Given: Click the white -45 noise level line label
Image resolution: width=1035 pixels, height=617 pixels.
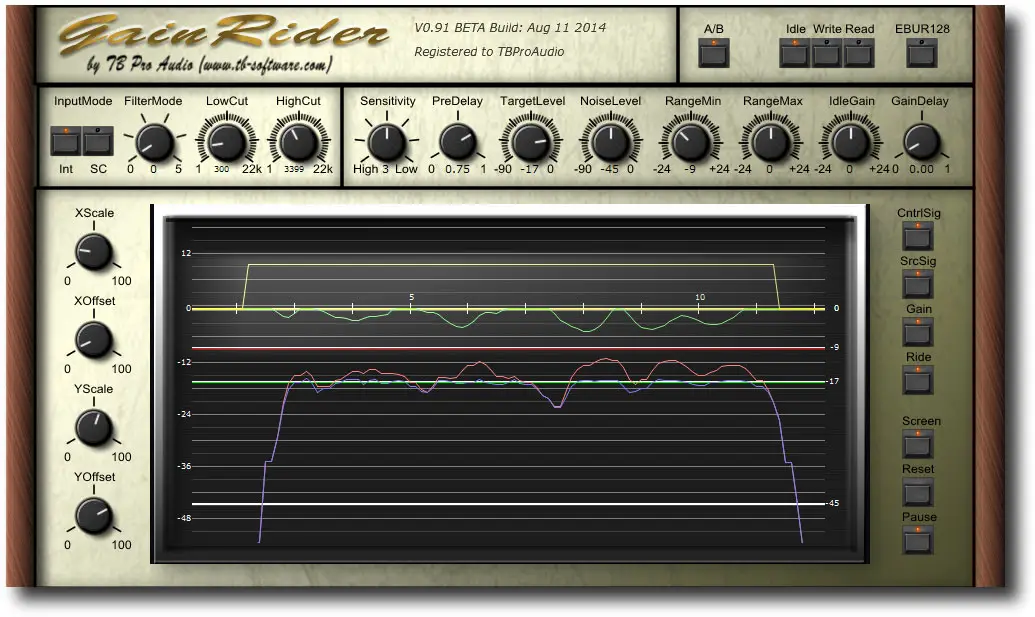Looking at the screenshot, I should tap(834, 503).
